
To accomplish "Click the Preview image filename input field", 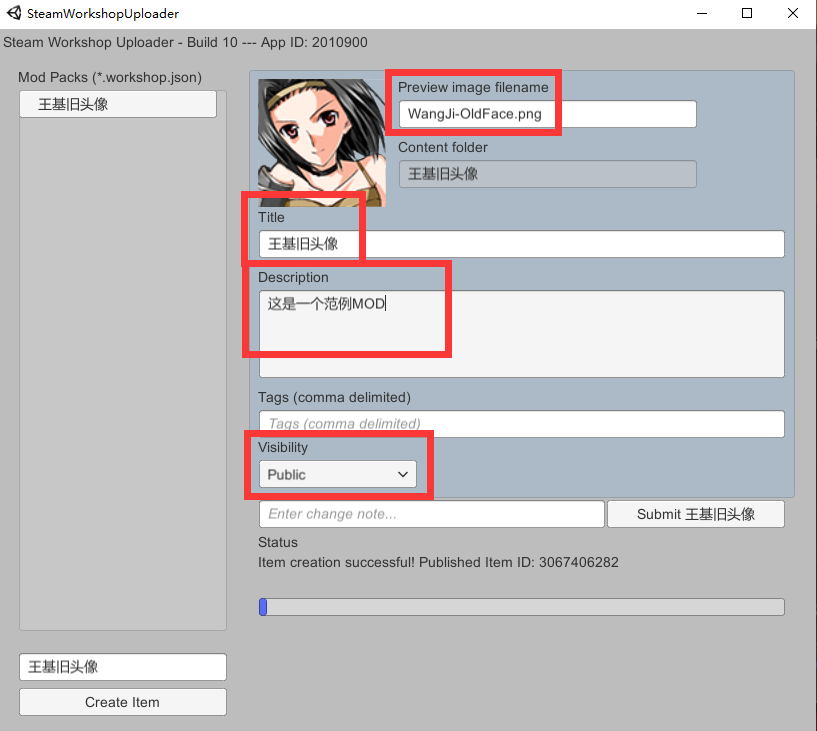I will (x=548, y=114).
